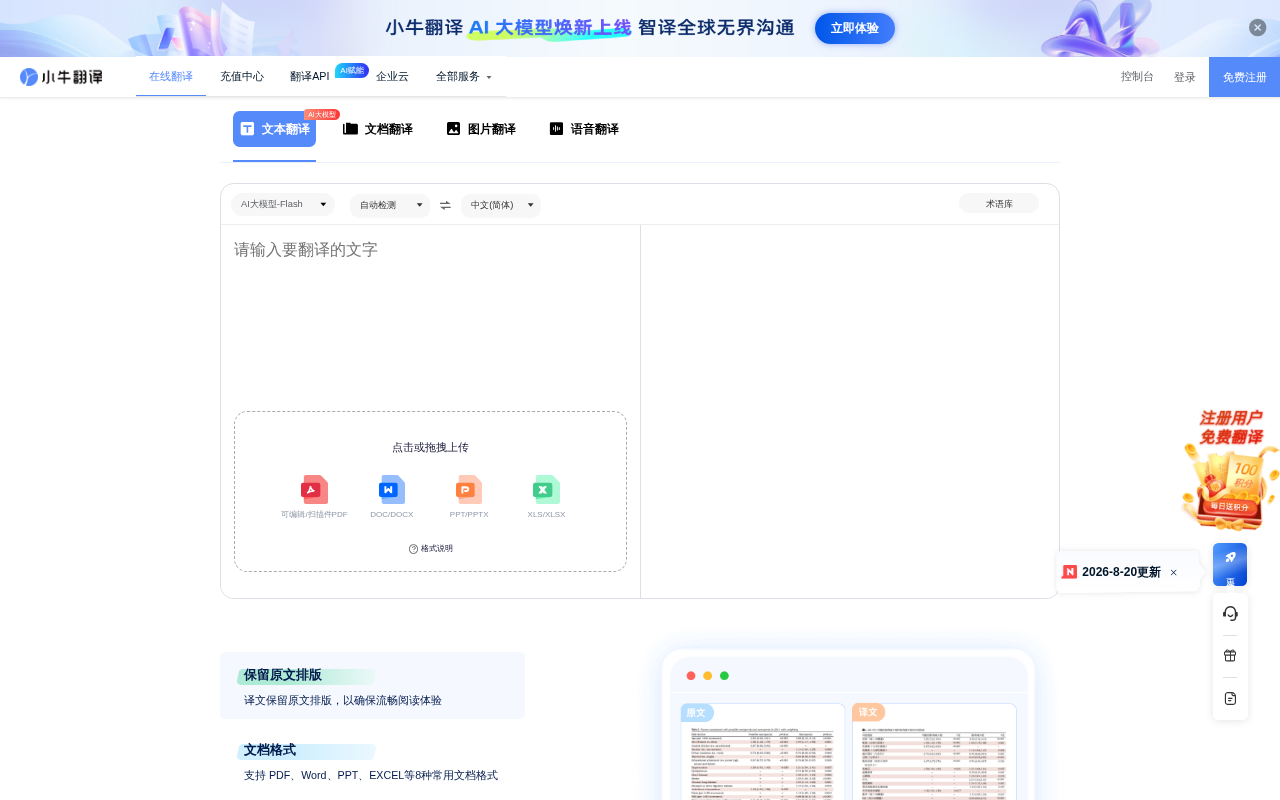Open the 充值中心 nav item
The height and width of the screenshot is (800, 1280).
coord(242,77)
